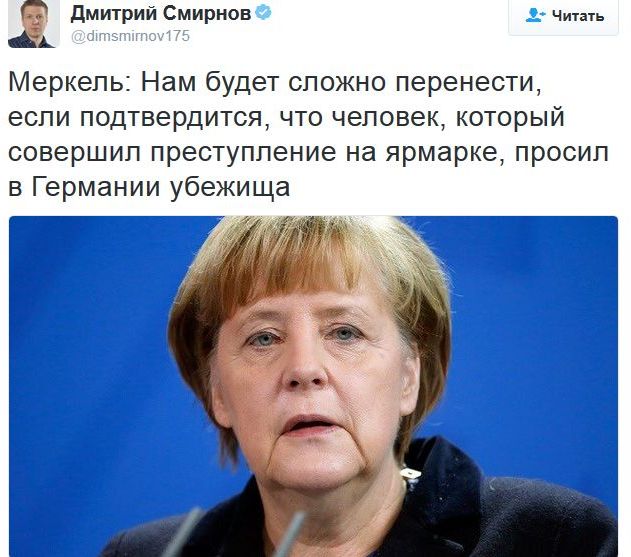Click the word Дмитрий in the header
This screenshot has width=631, height=557.
(113, 14)
